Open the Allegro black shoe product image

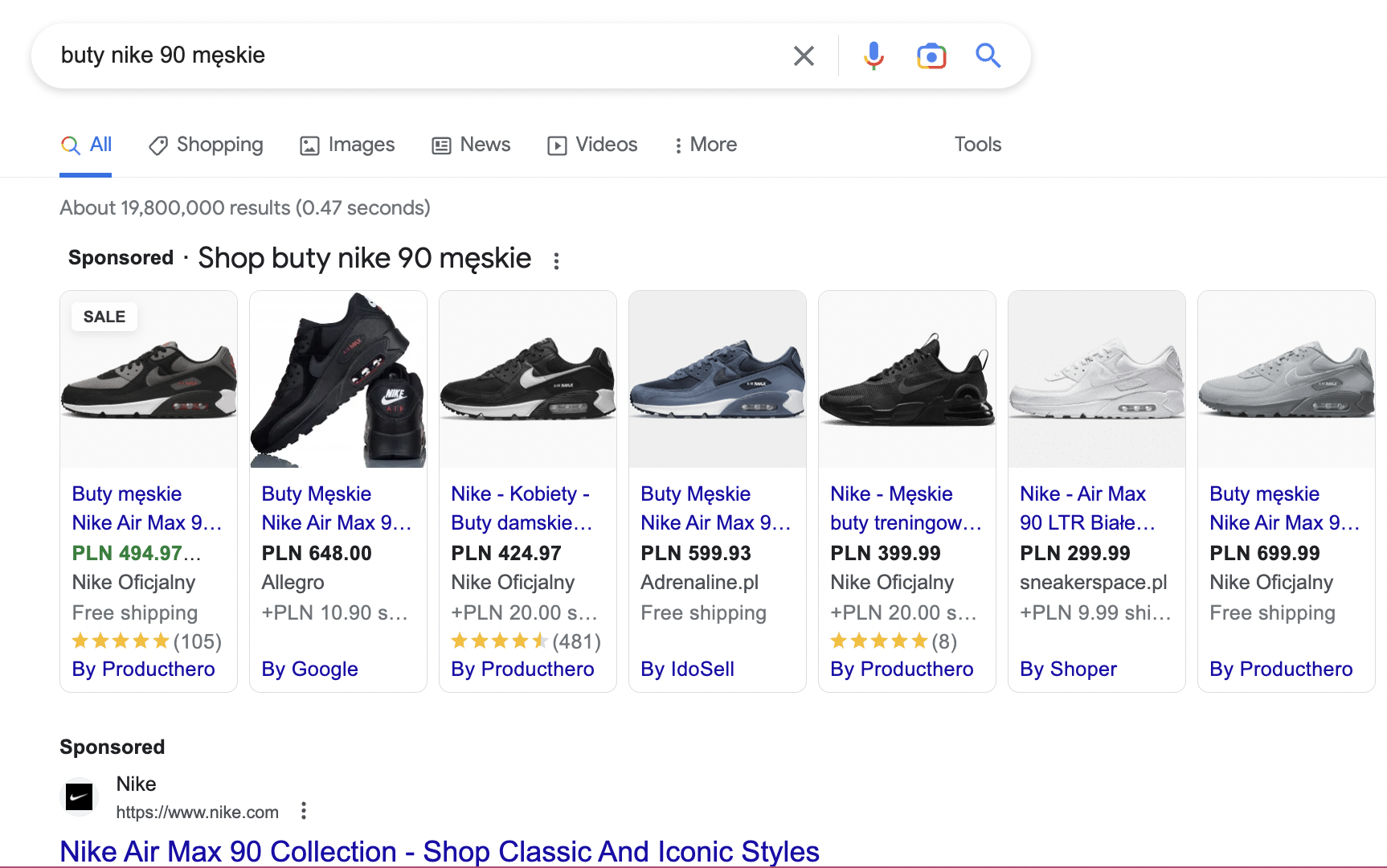[x=338, y=379]
